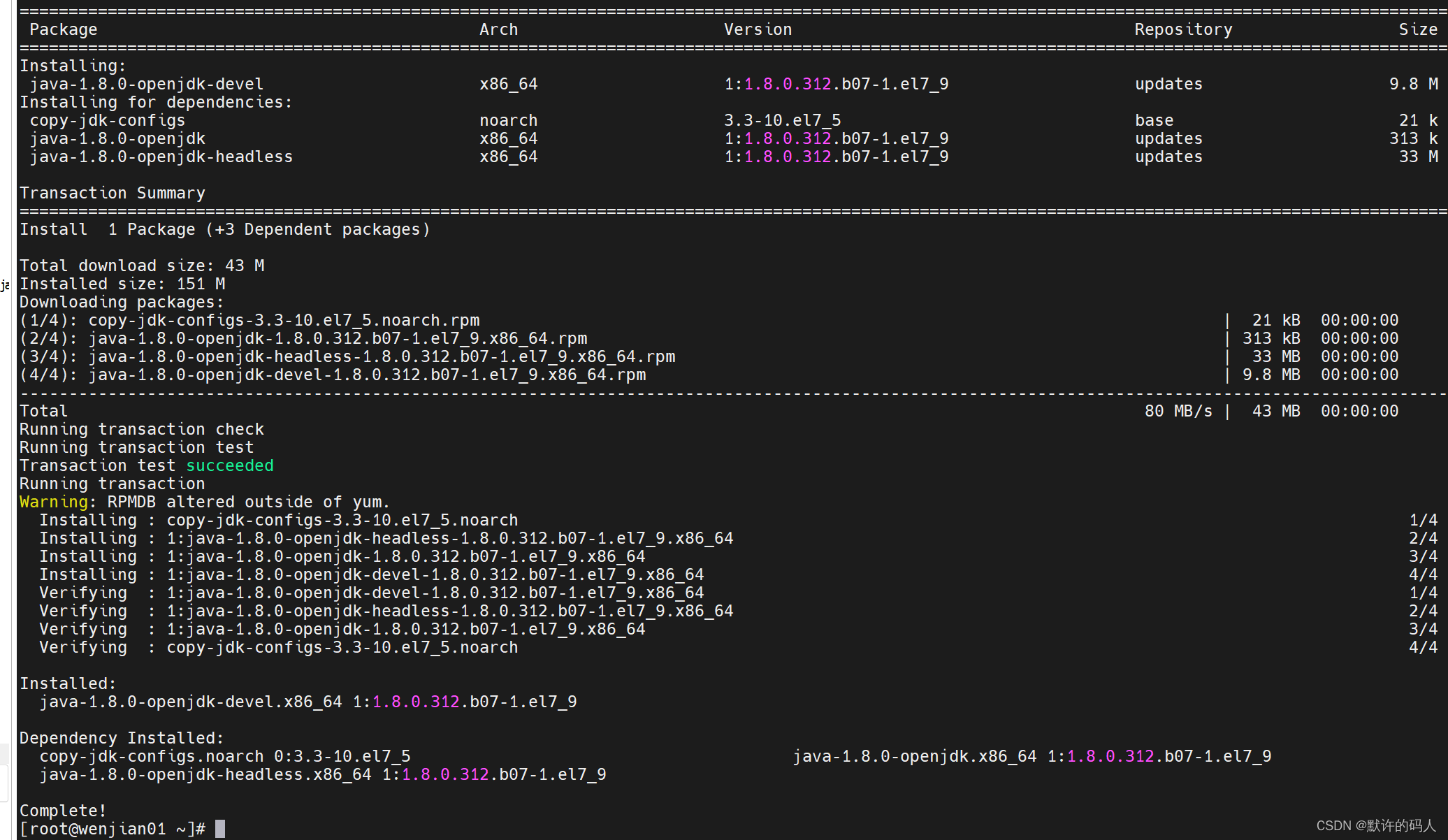Screen dimensions: 1448x840
Task: Select the copy-jdk-configs dependency entry
Action: 107,120
